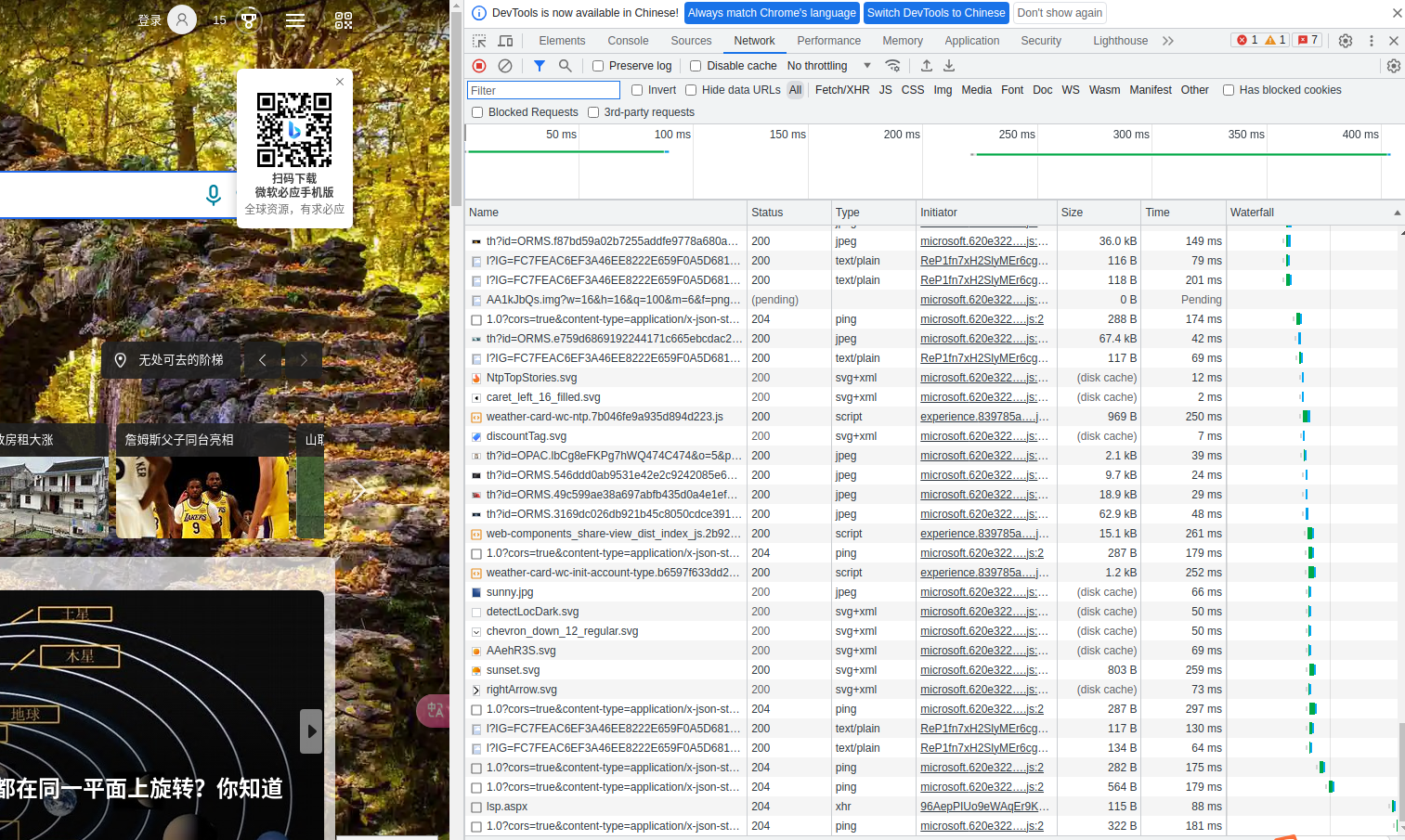1405x840 pixels.
Task: Click the inspect element picker icon
Action: 479,41
